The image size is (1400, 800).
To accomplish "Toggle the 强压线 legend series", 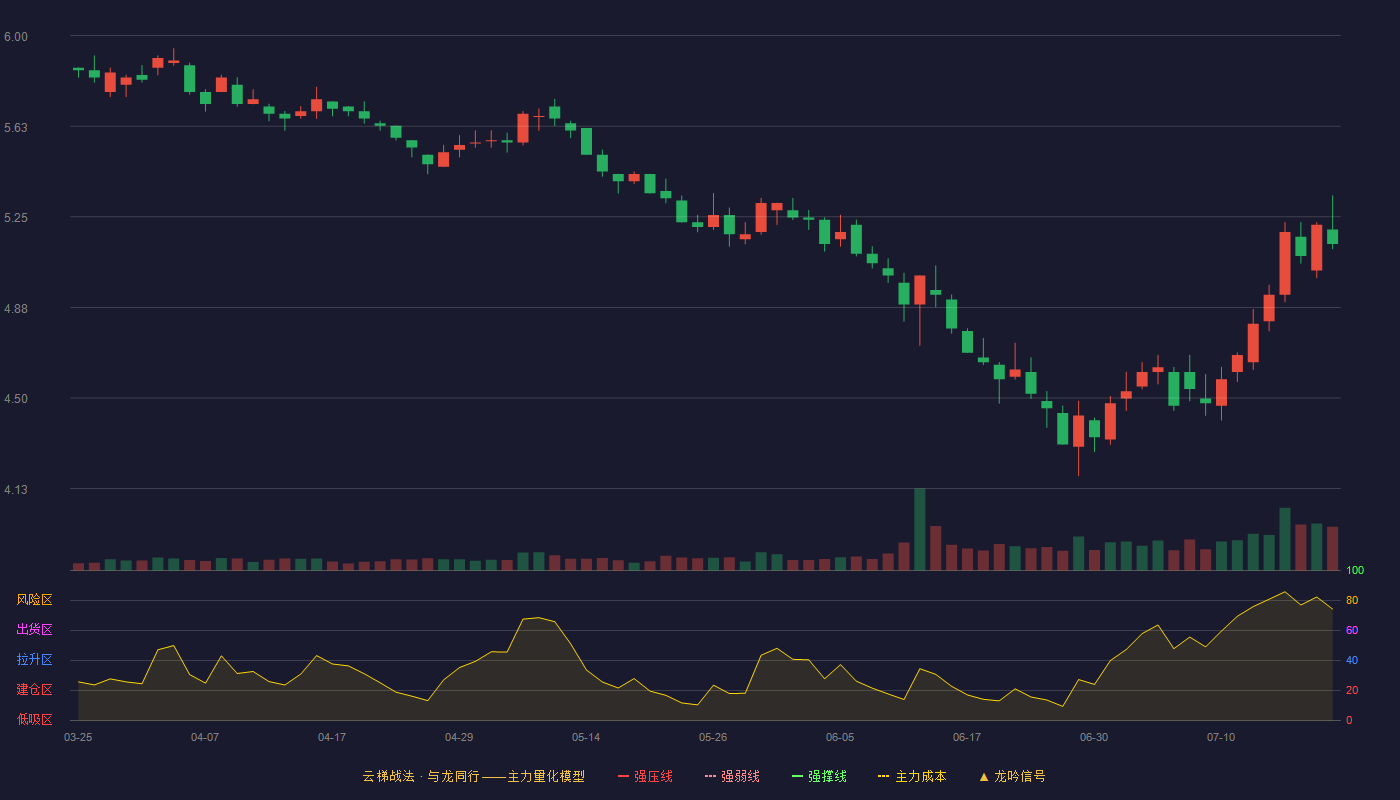I will point(645,776).
